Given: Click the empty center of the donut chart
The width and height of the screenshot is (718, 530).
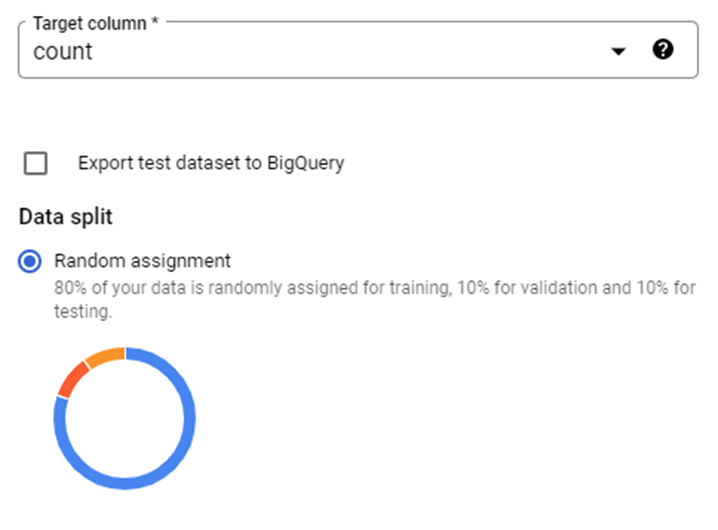Looking at the screenshot, I should [x=125, y=418].
